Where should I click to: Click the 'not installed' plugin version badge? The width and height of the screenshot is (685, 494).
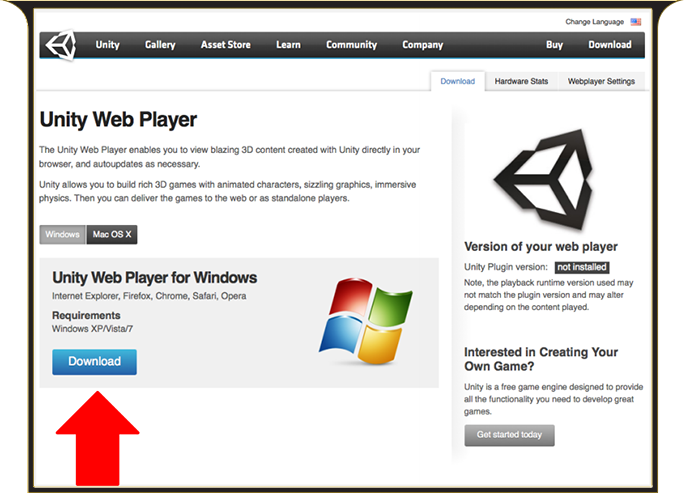coord(582,267)
